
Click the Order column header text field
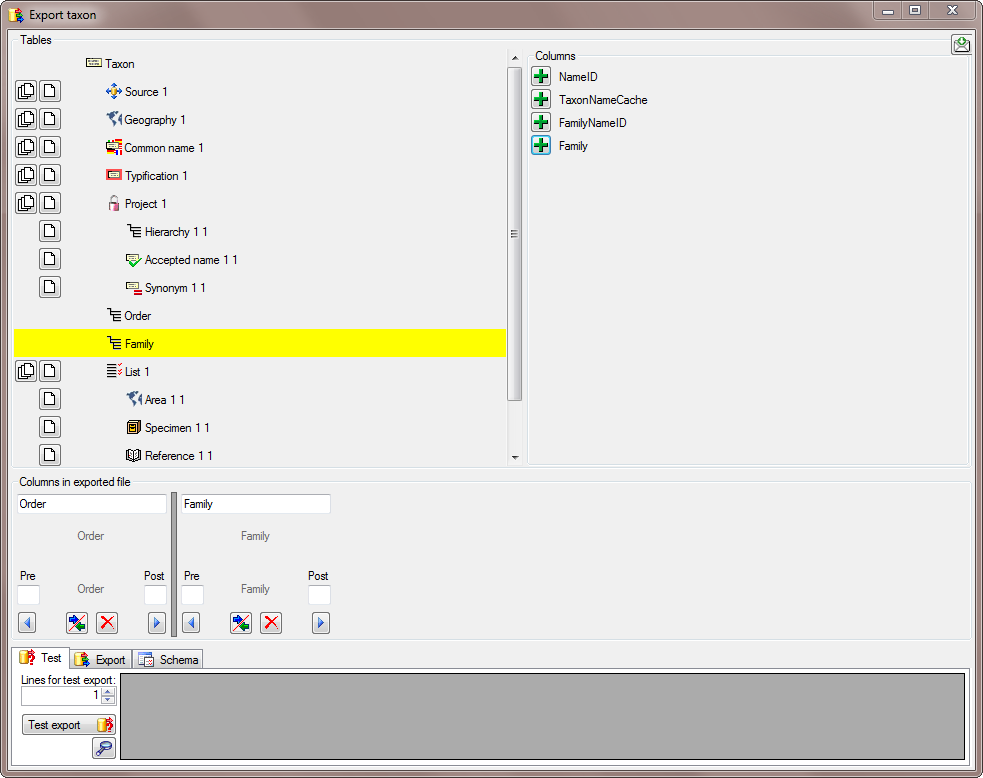(x=91, y=504)
